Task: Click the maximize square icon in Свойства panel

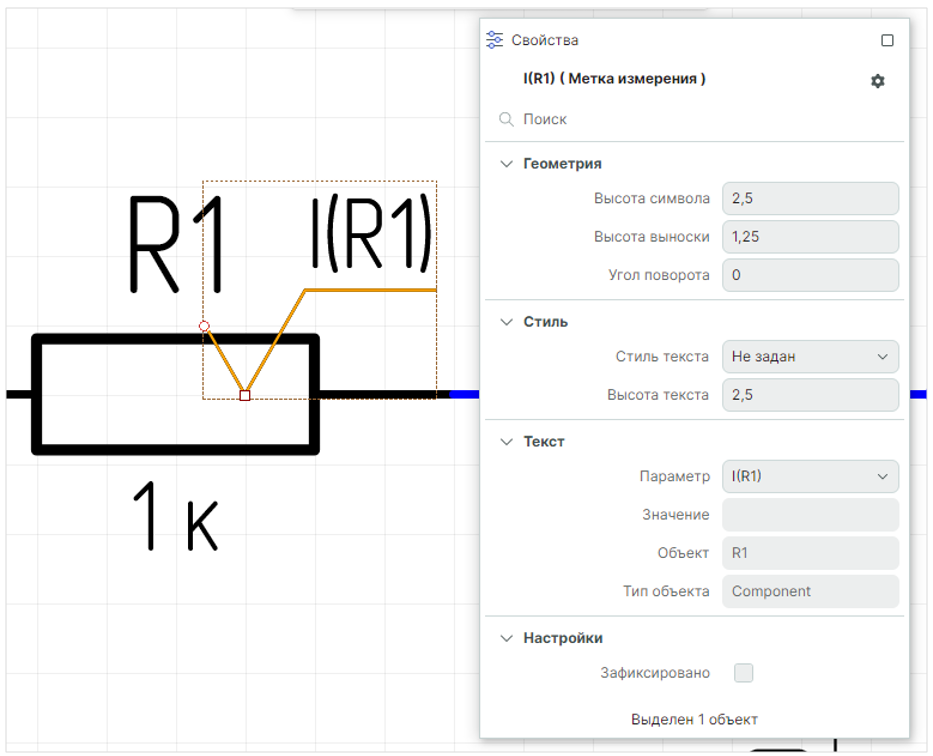Action: click(x=887, y=41)
